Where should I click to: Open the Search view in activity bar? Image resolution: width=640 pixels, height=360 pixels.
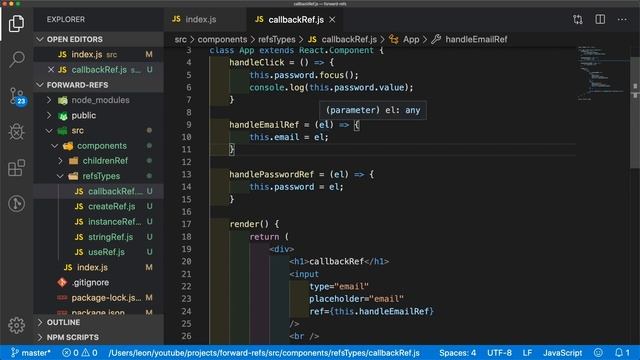[16, 60]
